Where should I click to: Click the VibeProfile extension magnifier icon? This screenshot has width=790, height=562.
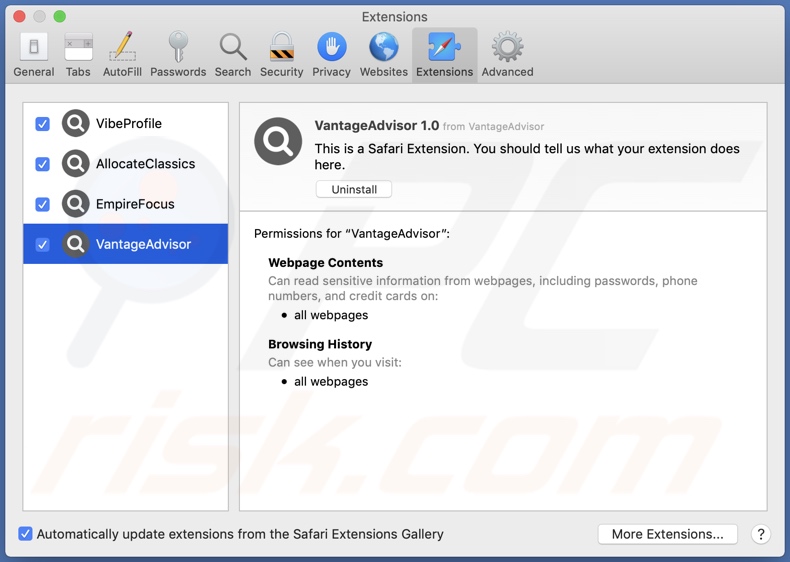pyautogui.click(x=76, y=123)
